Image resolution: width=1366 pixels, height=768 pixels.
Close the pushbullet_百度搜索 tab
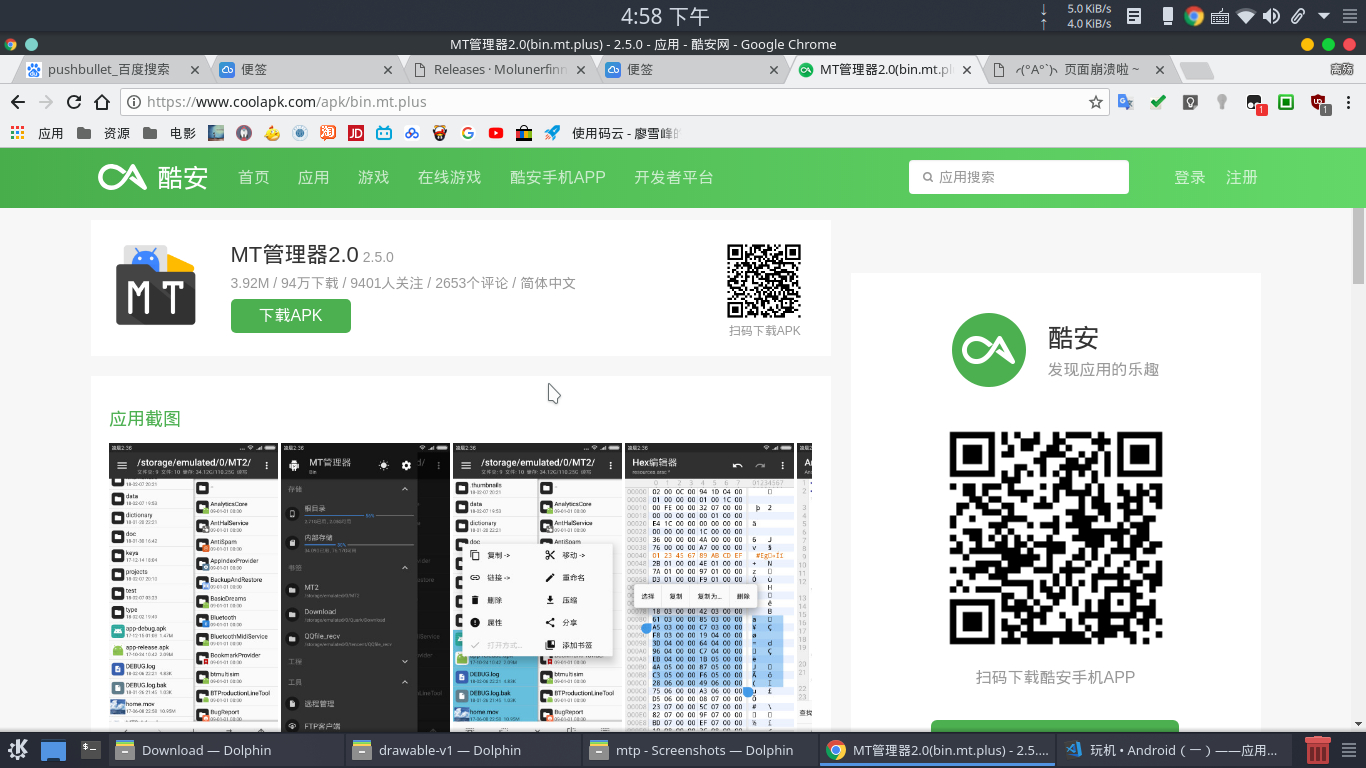[x=194, y=70]
